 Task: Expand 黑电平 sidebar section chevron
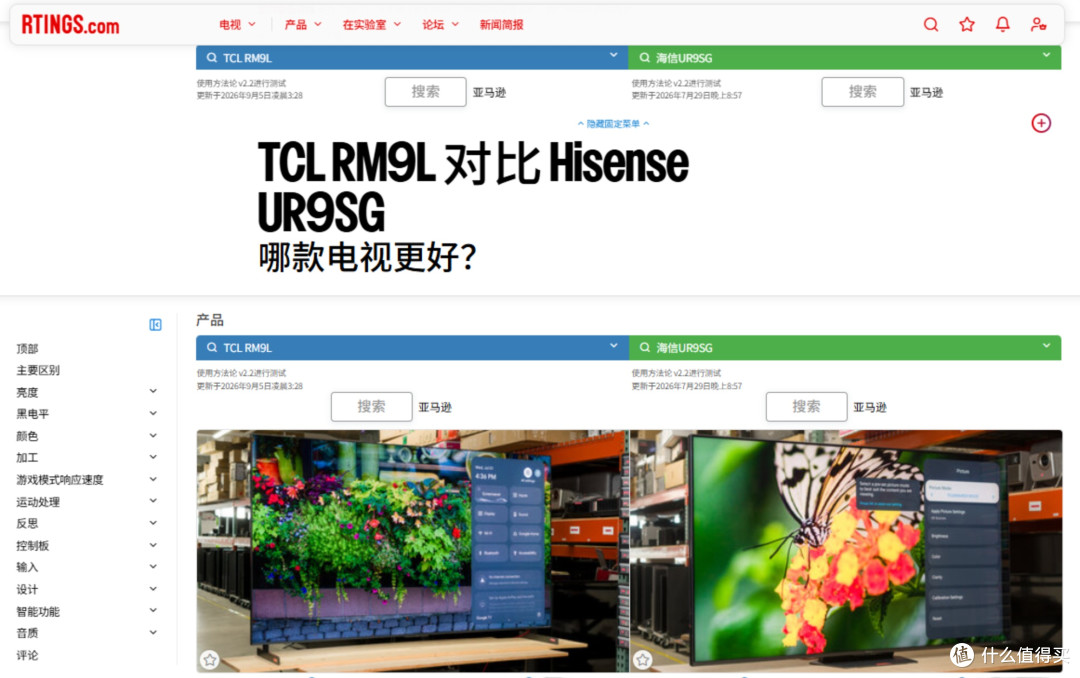tap(153, 413)
